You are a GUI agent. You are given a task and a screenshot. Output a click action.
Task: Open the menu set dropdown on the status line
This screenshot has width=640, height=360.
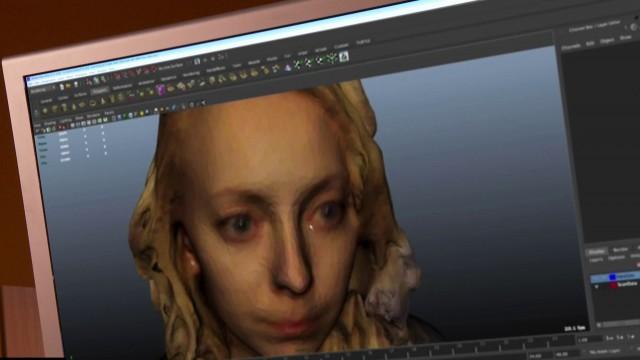pos(43,89)
